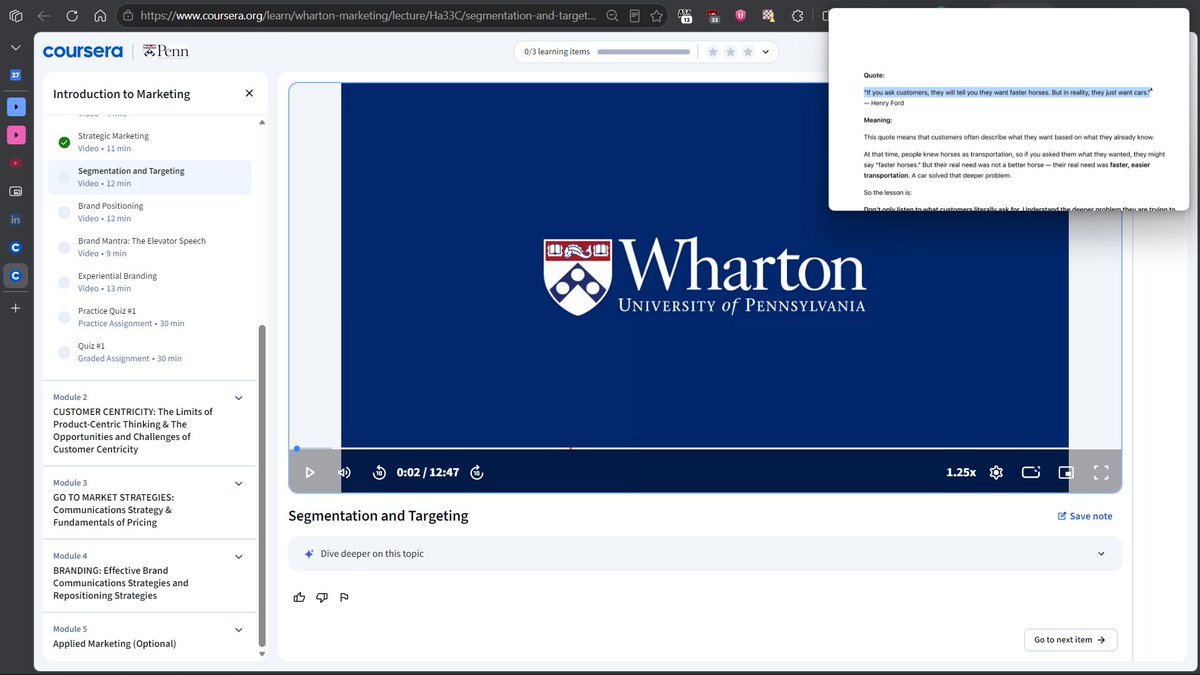The image size is (1200, 675).
Task: Report an issue with flag icon
Action: 343,597
